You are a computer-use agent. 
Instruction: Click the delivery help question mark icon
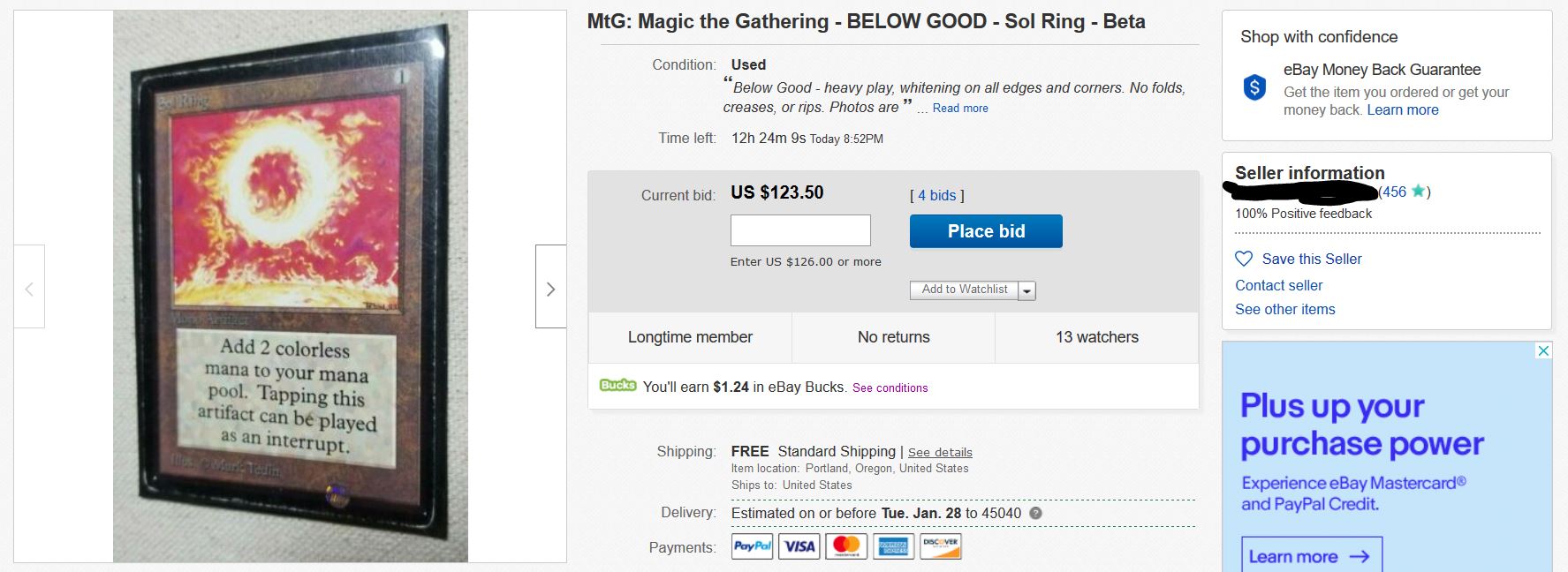(1035, 513)
